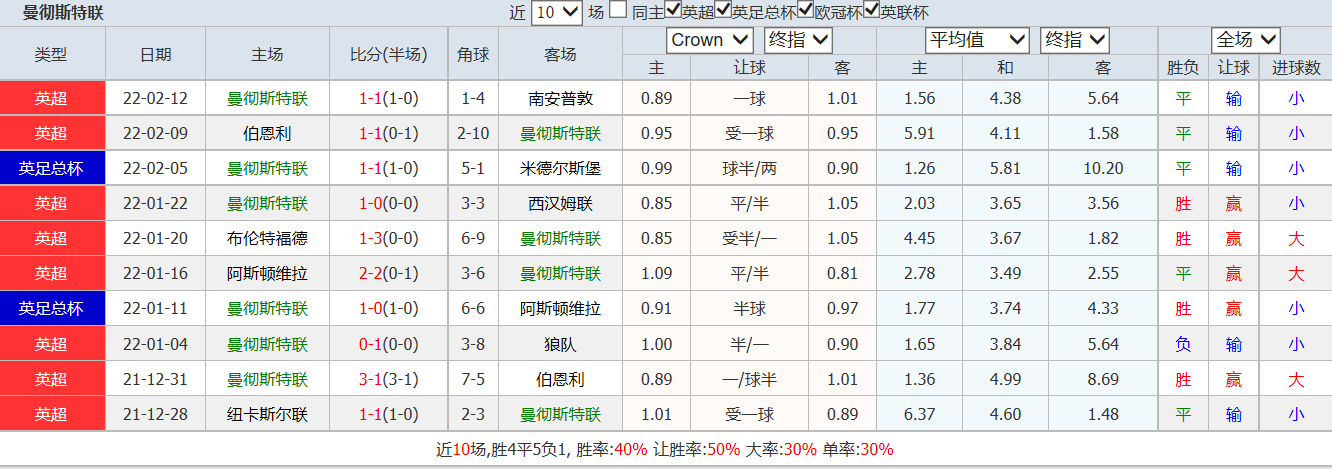Image resolution: width=1332 pixels, height=469 pixels.
Task: Click corner count 2-10 in 伯恩利 row
Action: click(473, 133)
